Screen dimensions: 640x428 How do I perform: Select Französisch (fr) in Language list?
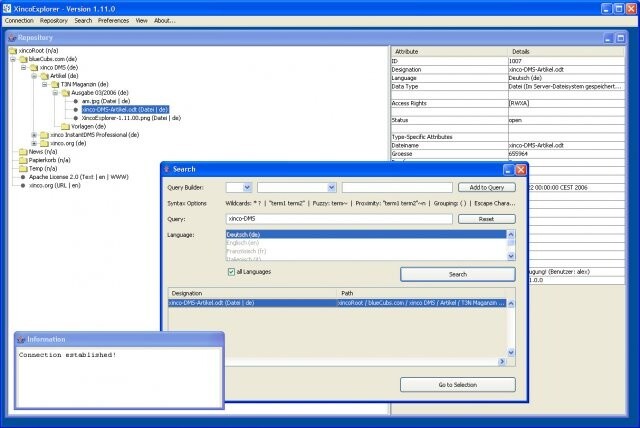click(x=366, y=251)
